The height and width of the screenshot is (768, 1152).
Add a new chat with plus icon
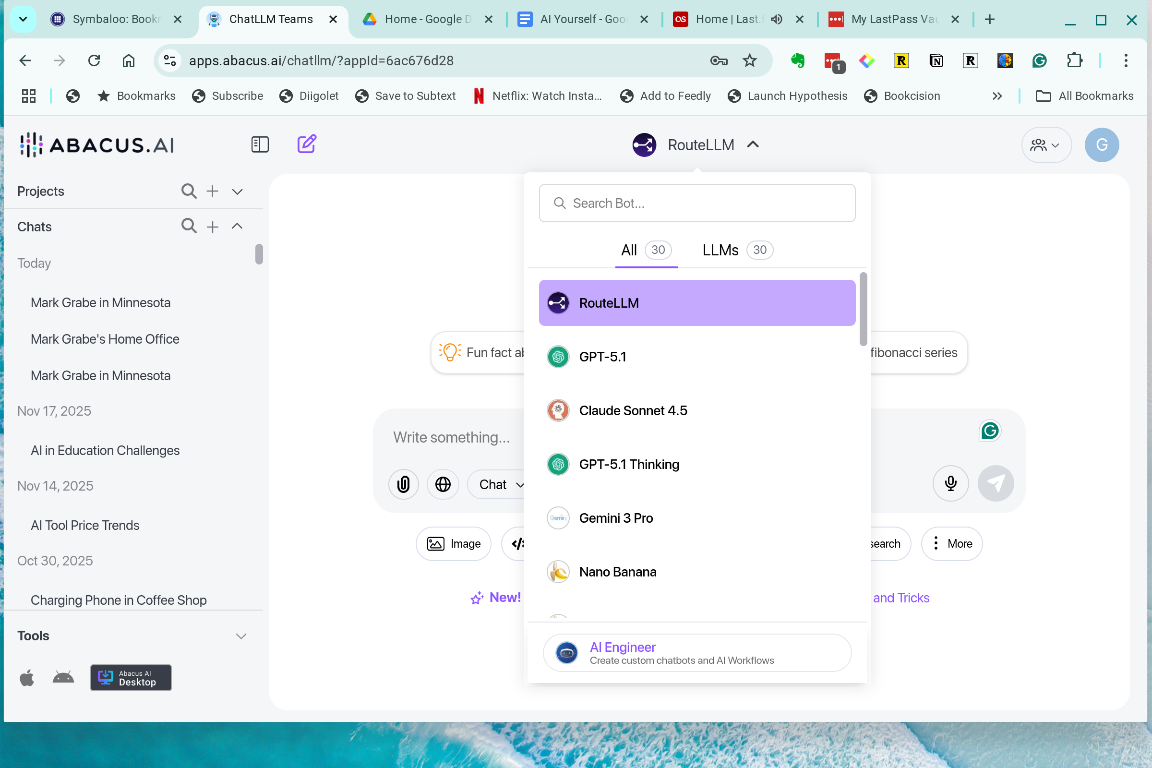coord(213,227)
